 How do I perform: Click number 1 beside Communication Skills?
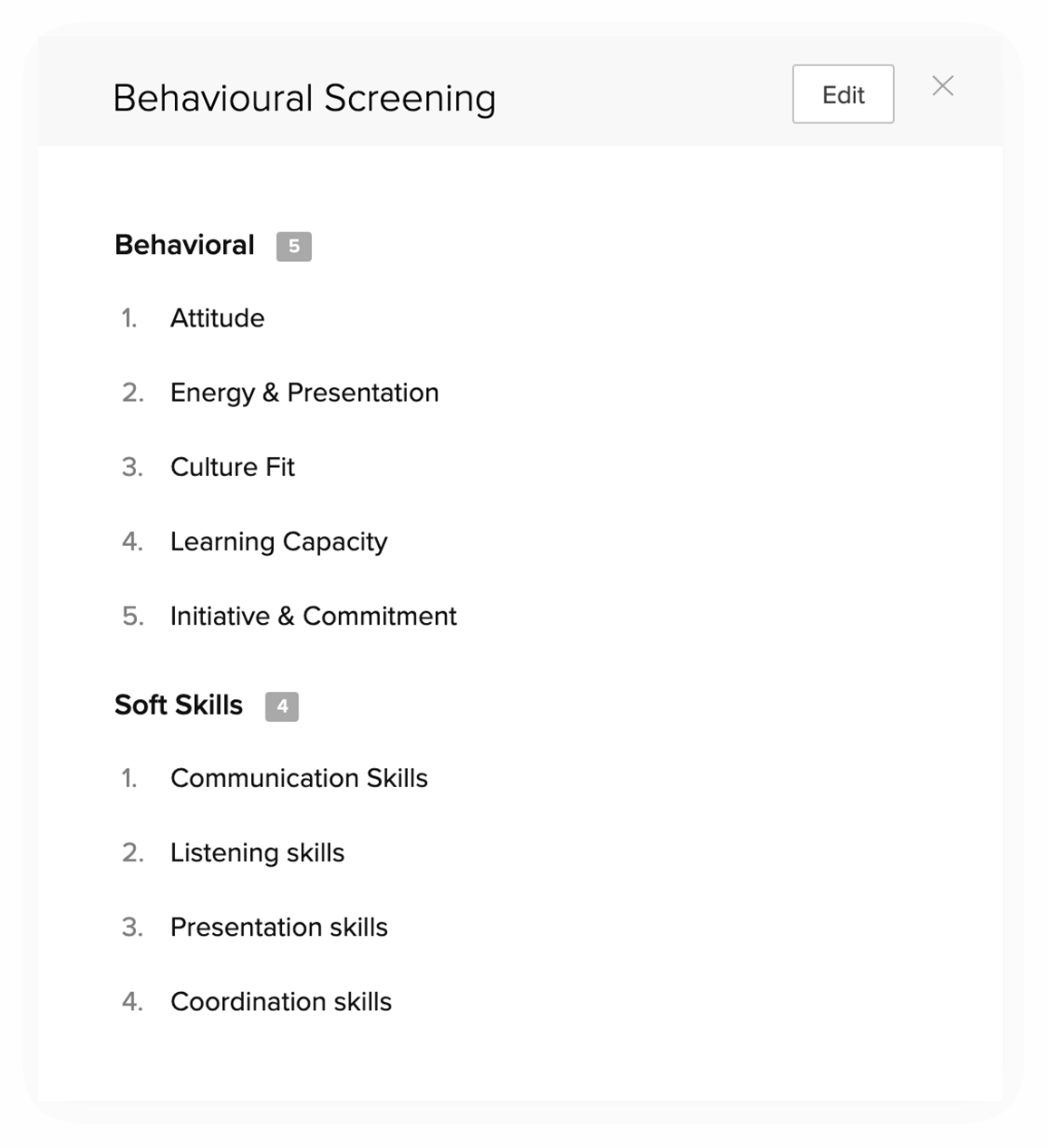[130, 779]
